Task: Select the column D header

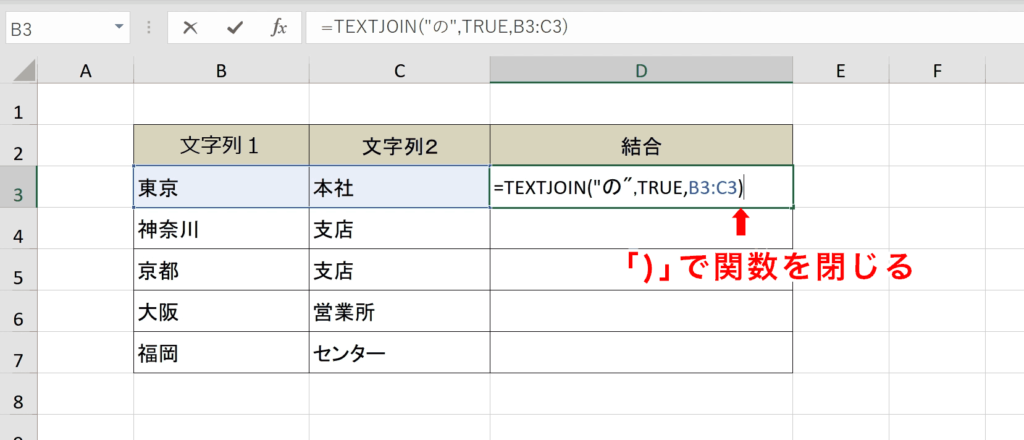Action: (640, 70)
